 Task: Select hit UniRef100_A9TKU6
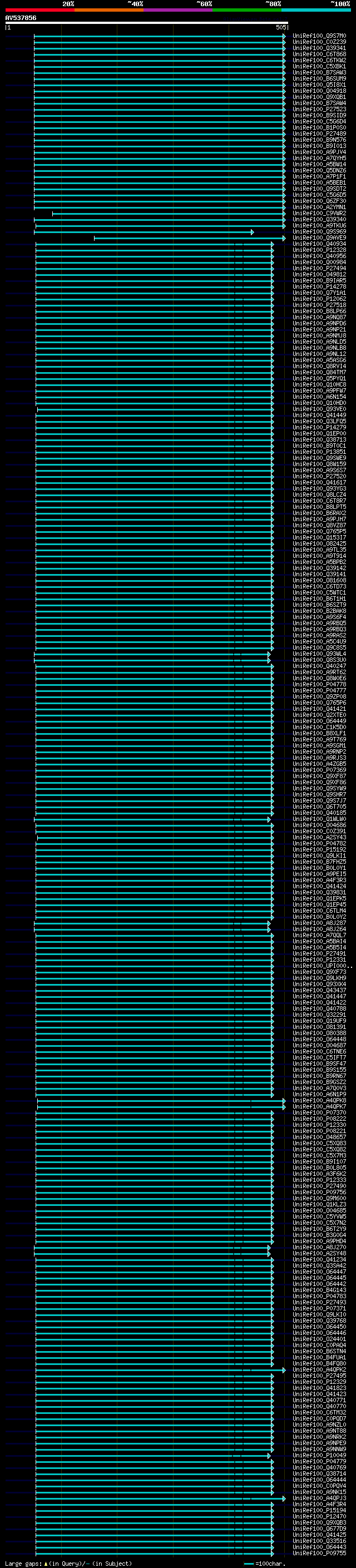click(x=319, y=226)
